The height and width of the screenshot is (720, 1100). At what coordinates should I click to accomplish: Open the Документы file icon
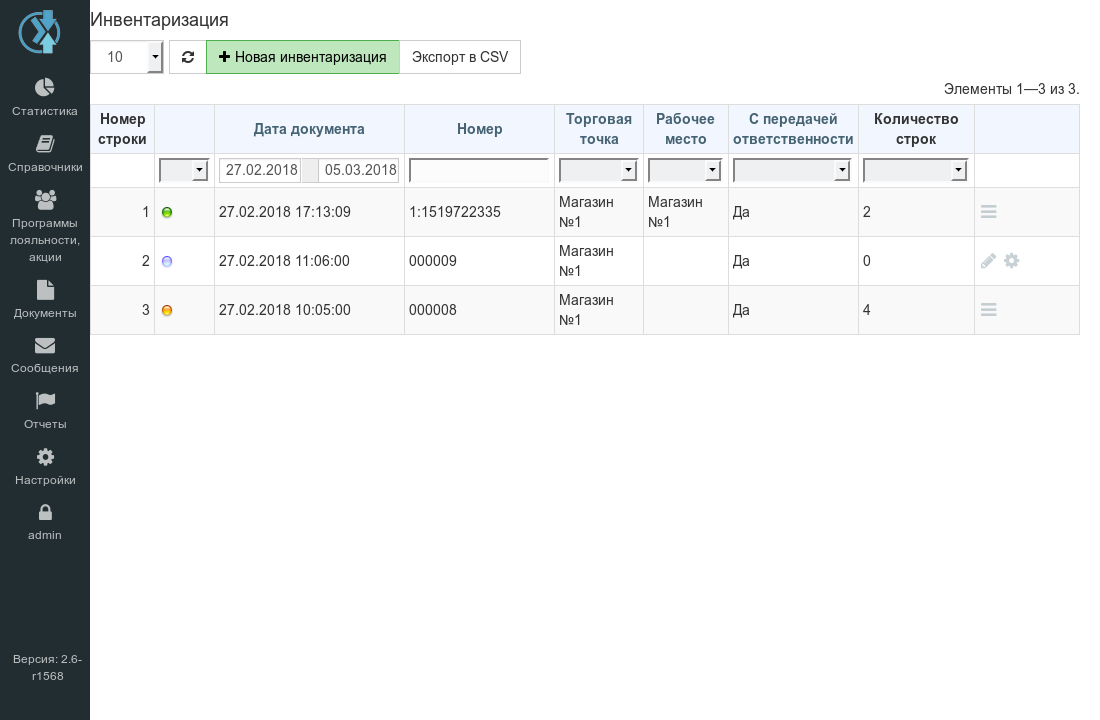pyautogui.click(x=45, y=290)
